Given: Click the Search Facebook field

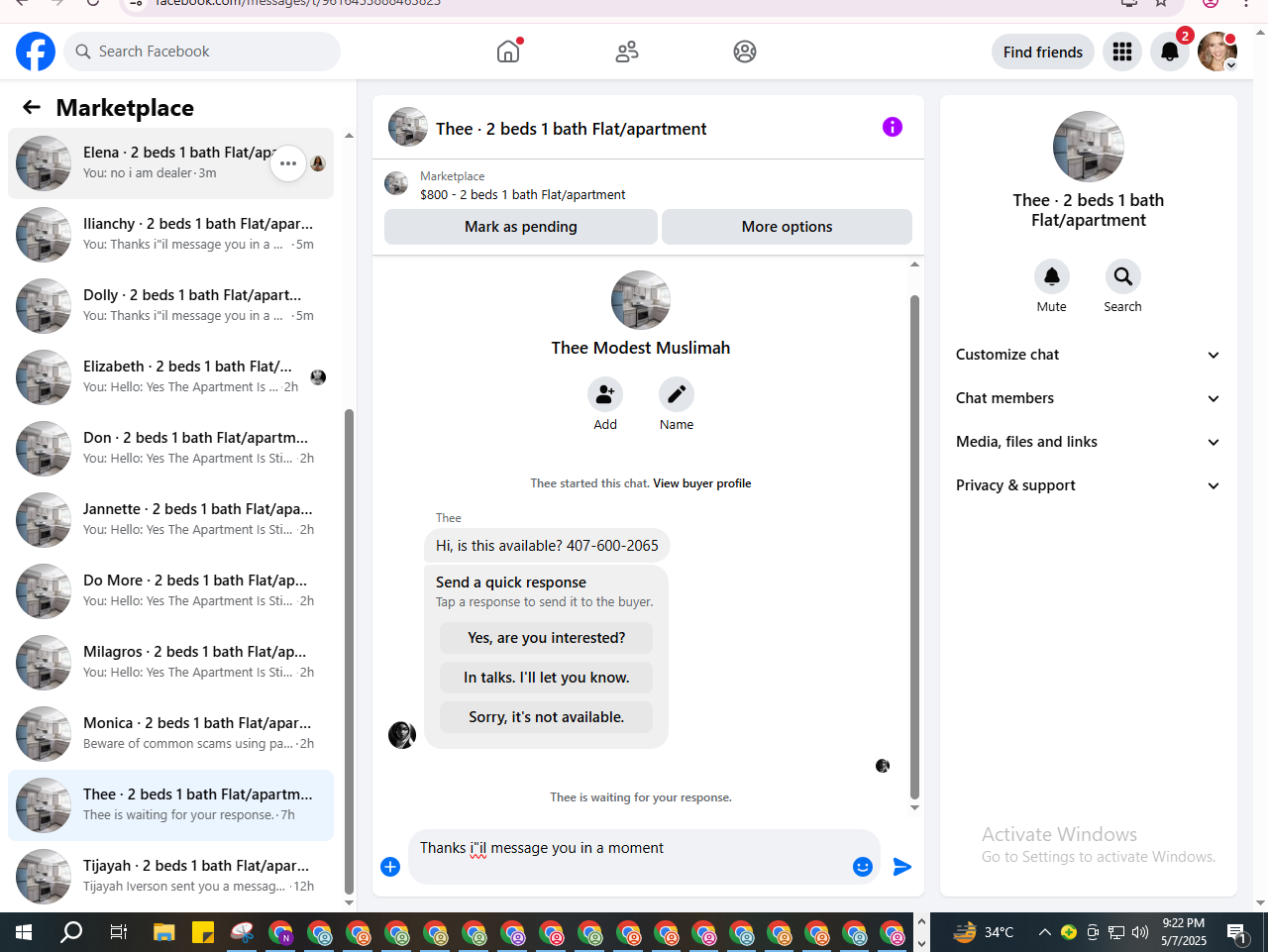Looking at the screenshot, I should [x=202, y=52].
